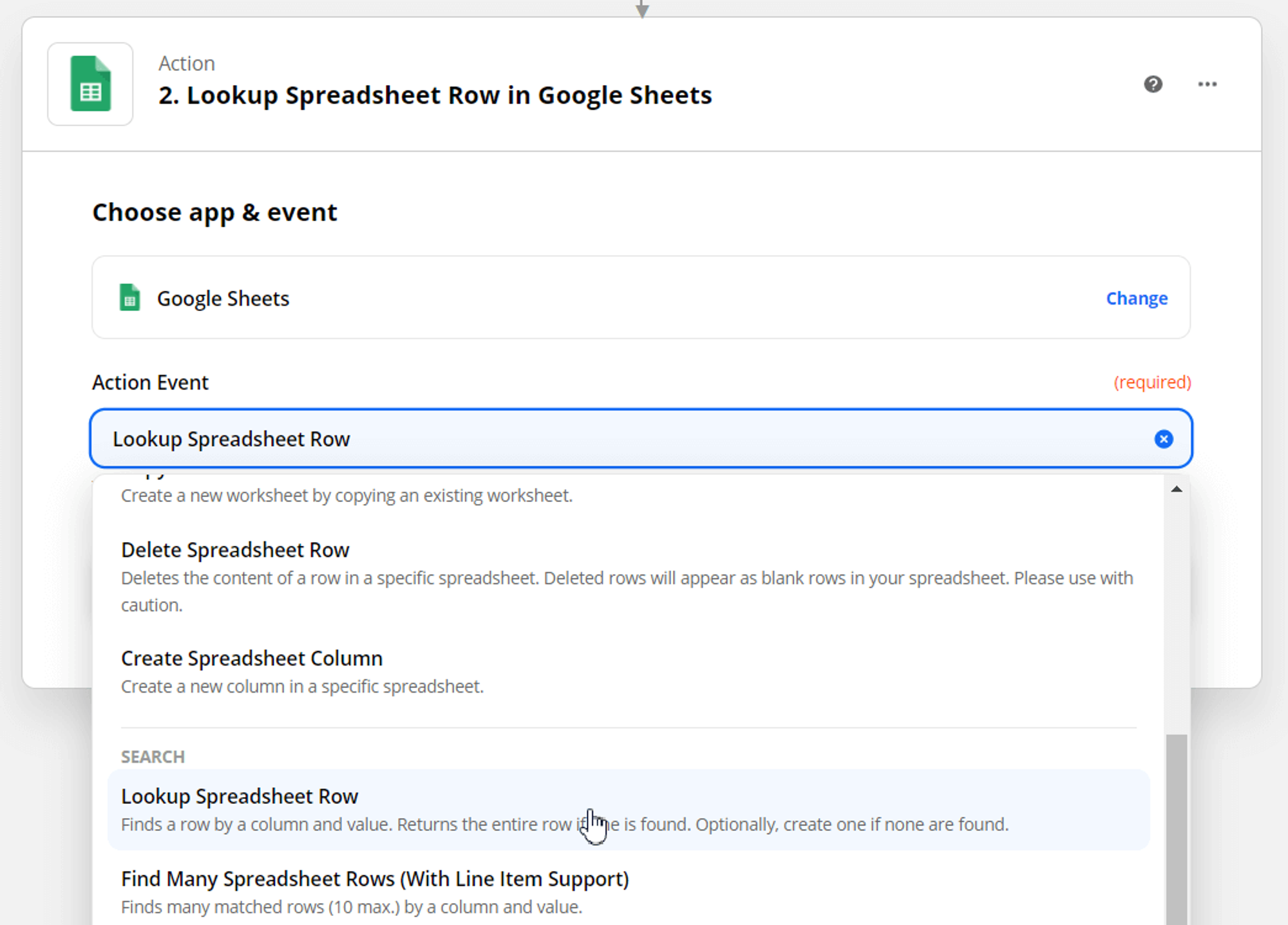Click the "SEARCH" section label
This screenshot has width=1288, height=925.
[x=153, y=756]
